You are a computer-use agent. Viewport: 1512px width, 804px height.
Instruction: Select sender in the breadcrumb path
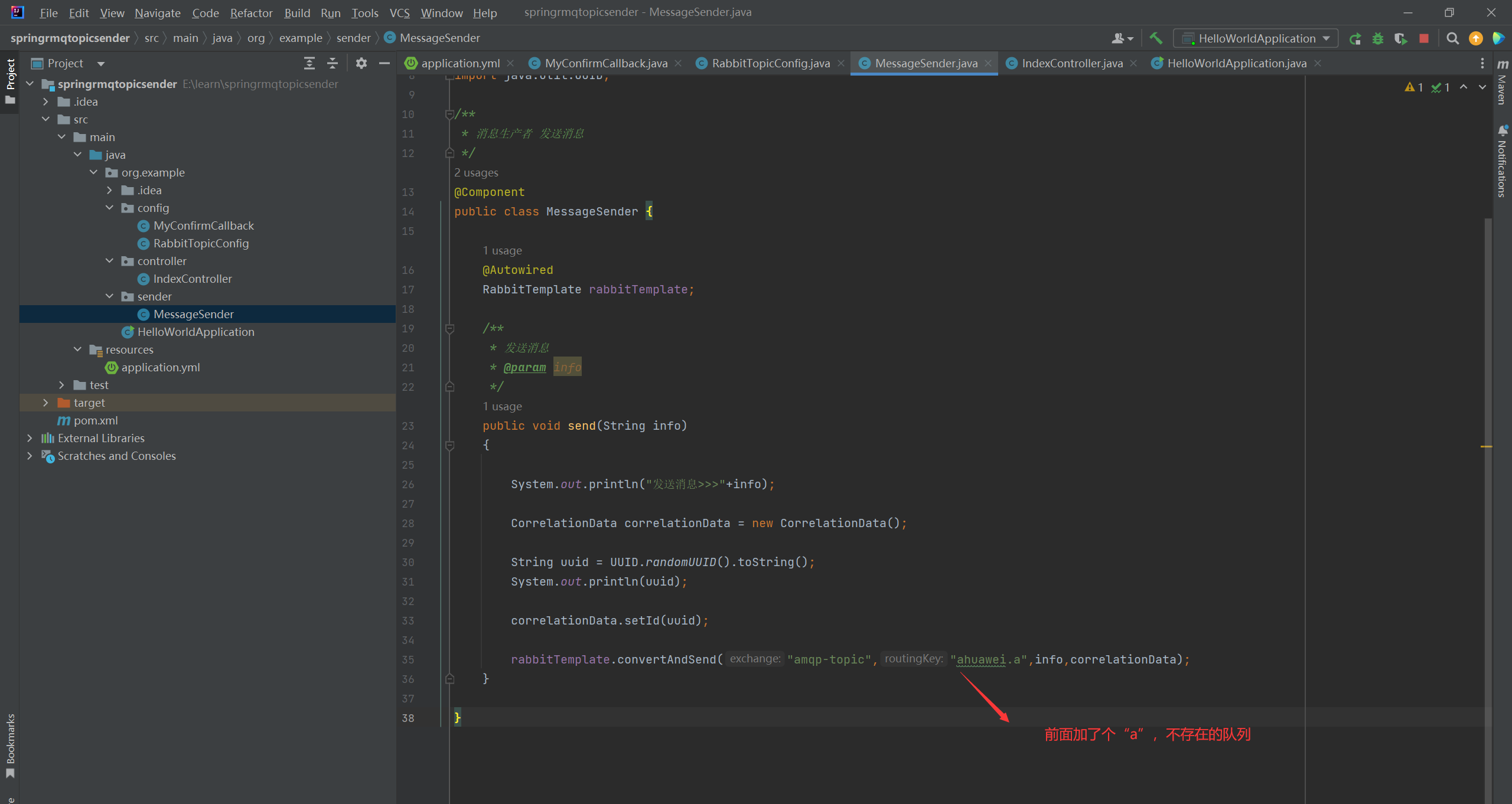[x=353, y=38]
